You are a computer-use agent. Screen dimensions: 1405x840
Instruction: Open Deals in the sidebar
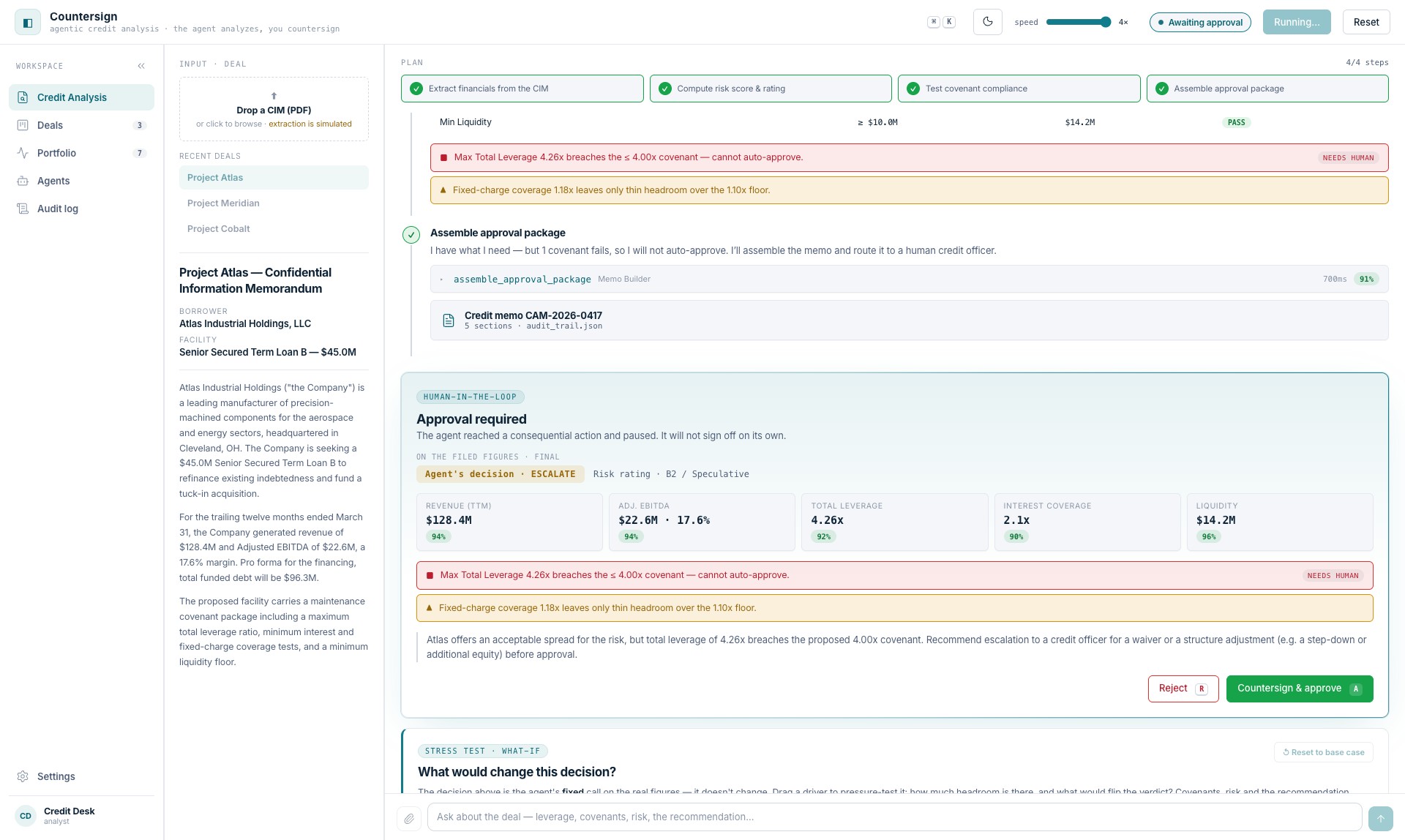(81, 125)
